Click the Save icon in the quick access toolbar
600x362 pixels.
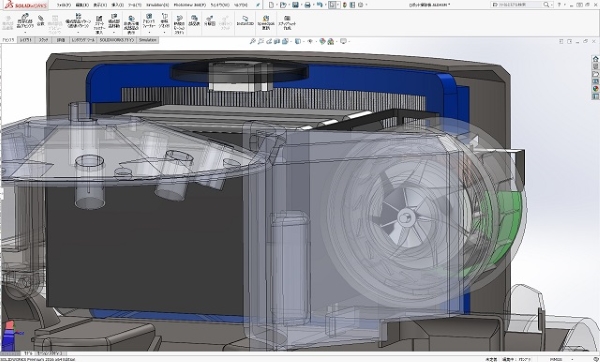(295, 5)
